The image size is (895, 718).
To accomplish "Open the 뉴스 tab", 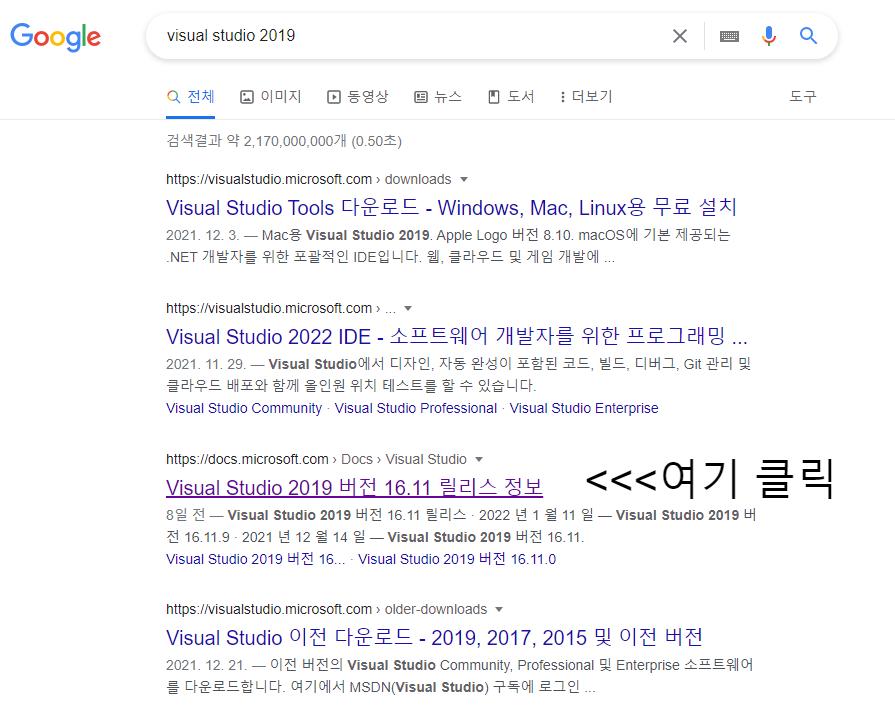I will (438, 96).
